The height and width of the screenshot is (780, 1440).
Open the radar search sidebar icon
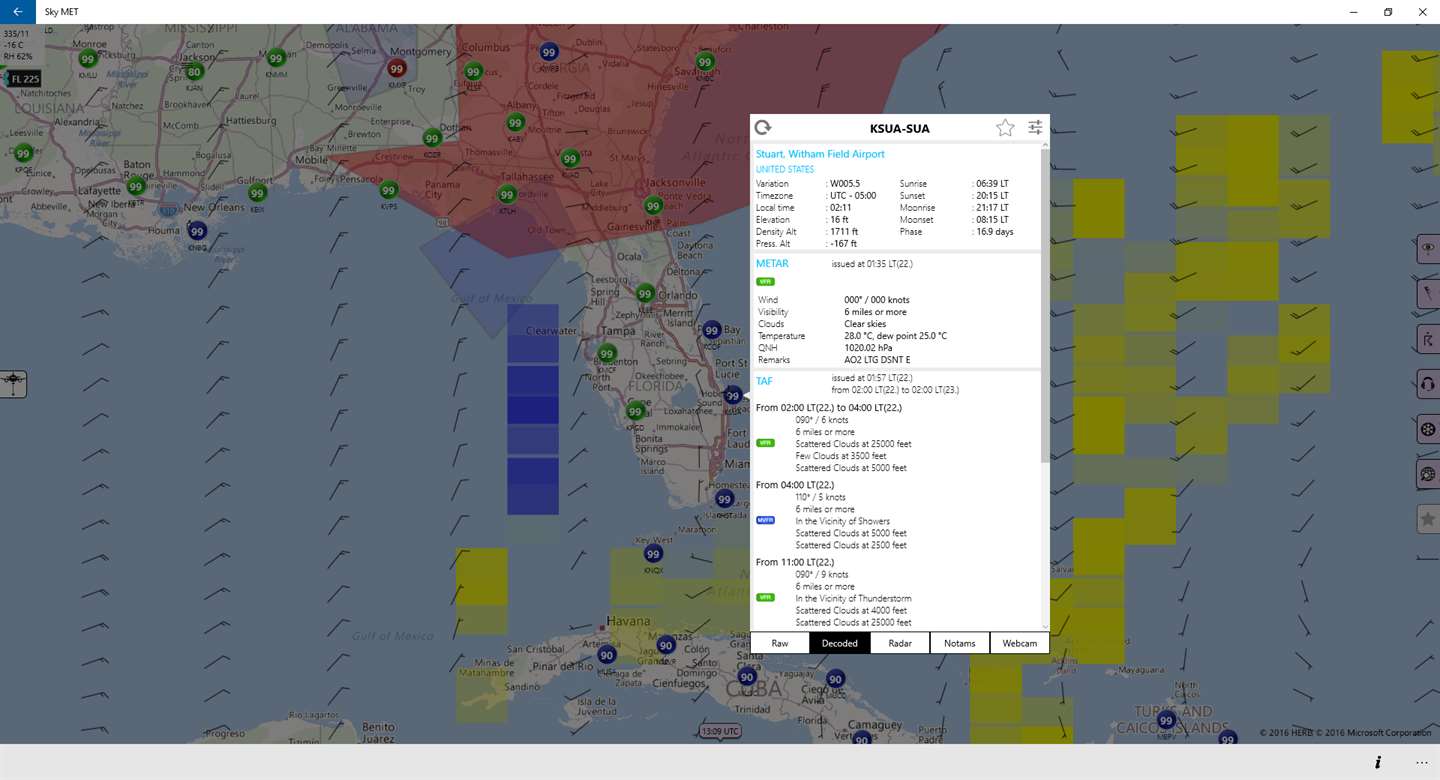coord(1428,475)
